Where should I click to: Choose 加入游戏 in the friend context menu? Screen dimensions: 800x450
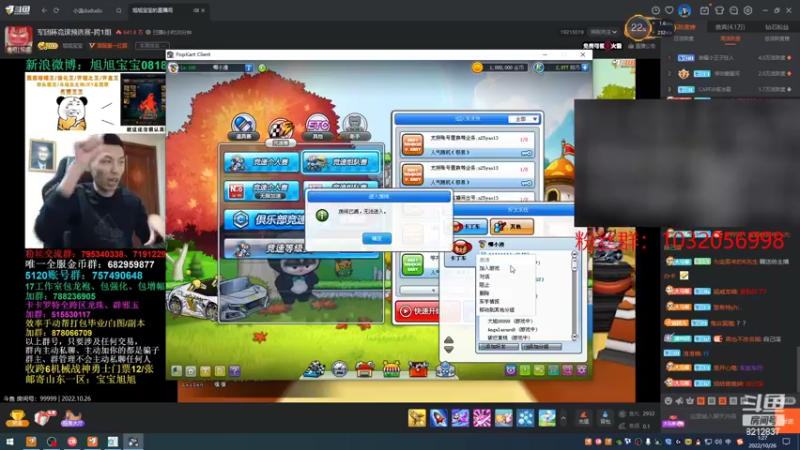(489, 268)
